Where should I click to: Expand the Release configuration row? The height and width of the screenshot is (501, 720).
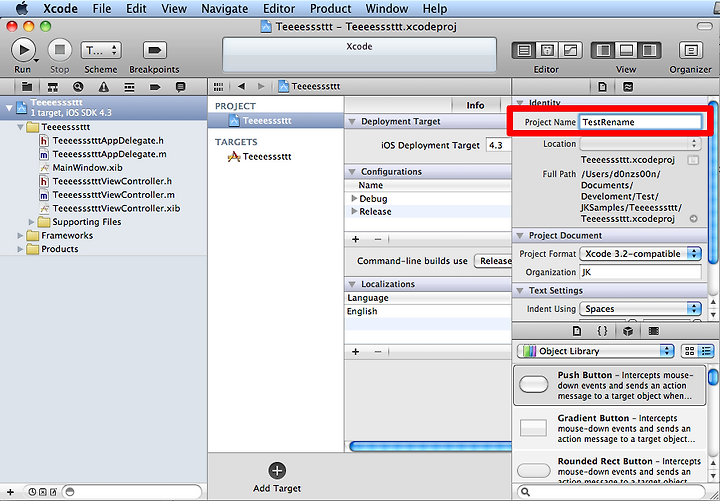pos(354,211)
